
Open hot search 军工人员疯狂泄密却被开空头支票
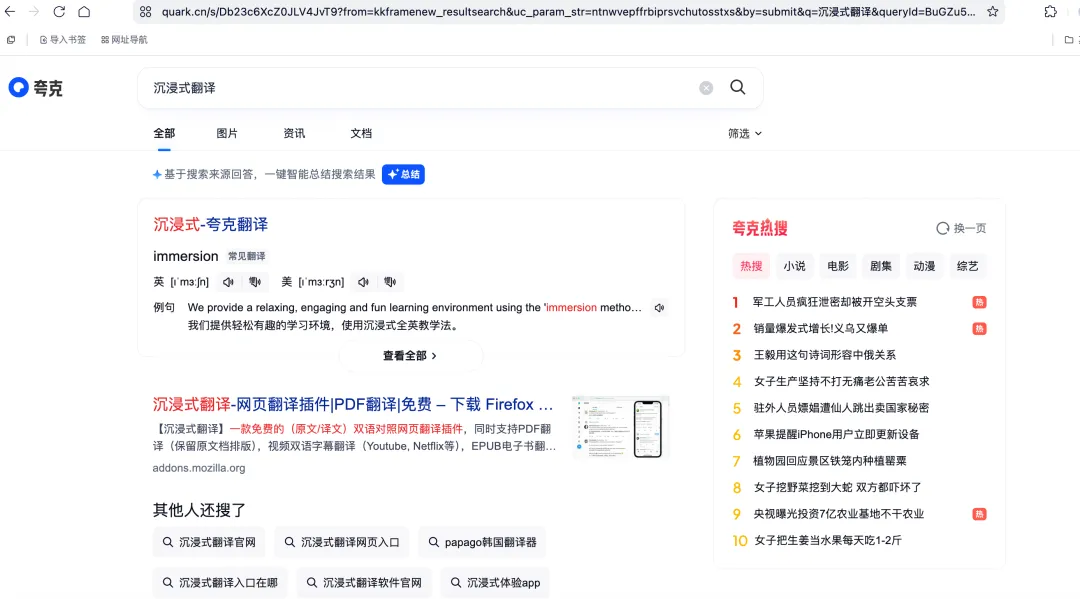pos(835,302)
